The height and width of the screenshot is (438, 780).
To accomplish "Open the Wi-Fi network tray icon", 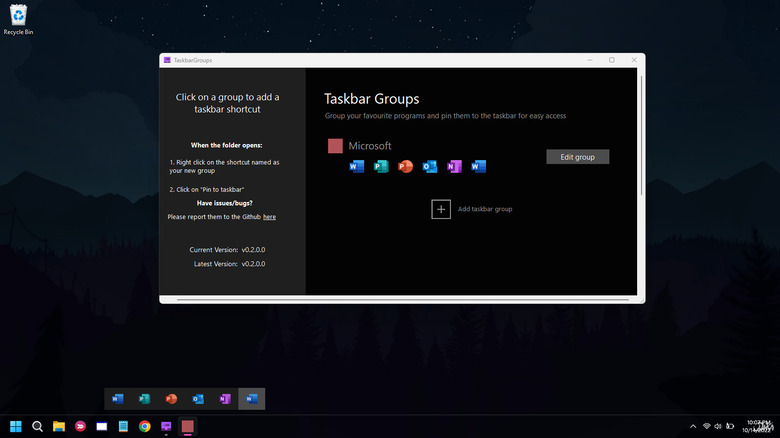I will (x=706, y=427).
